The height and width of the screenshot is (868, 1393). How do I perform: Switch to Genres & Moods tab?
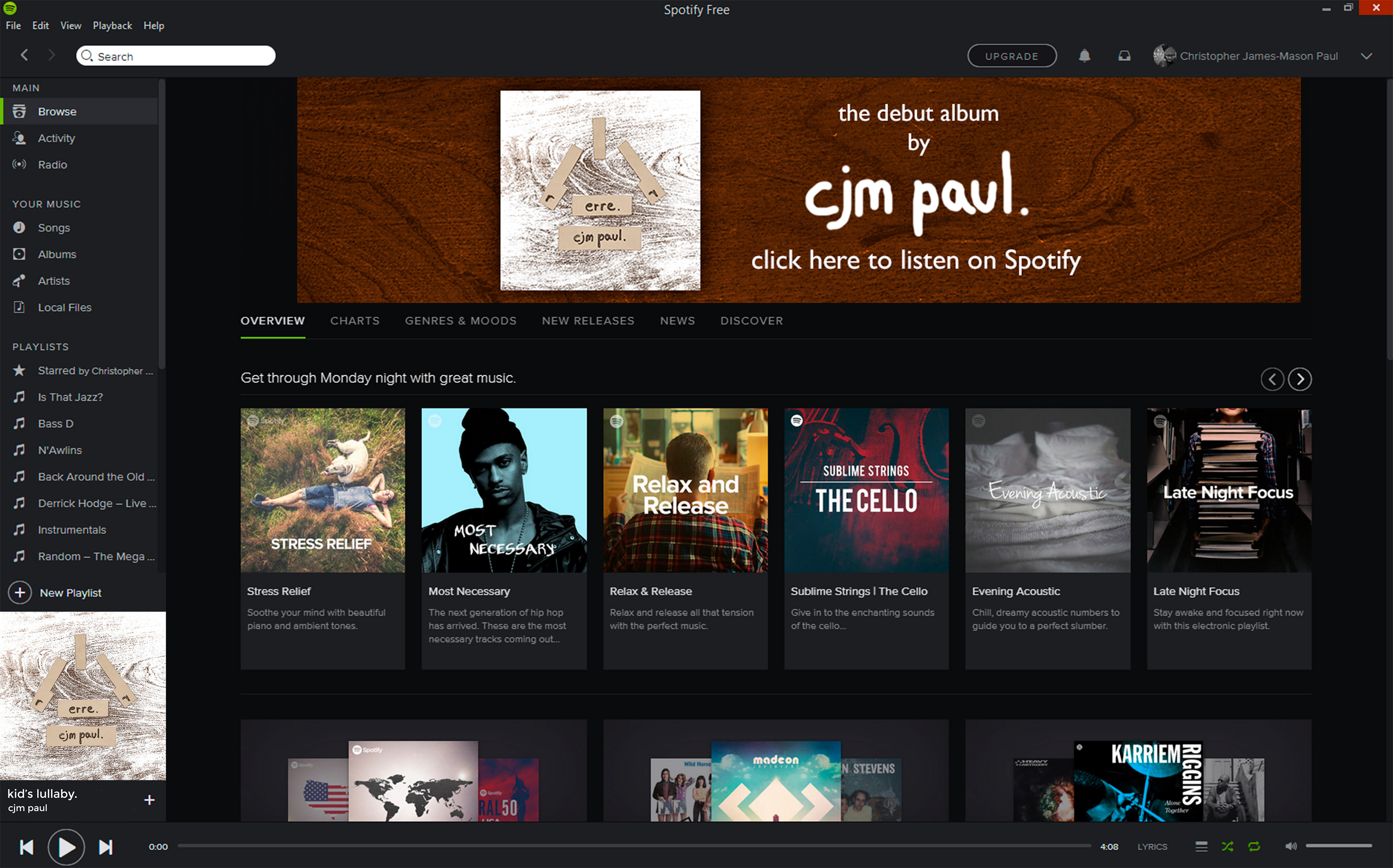pyautogui.click(x=461, y=321)
